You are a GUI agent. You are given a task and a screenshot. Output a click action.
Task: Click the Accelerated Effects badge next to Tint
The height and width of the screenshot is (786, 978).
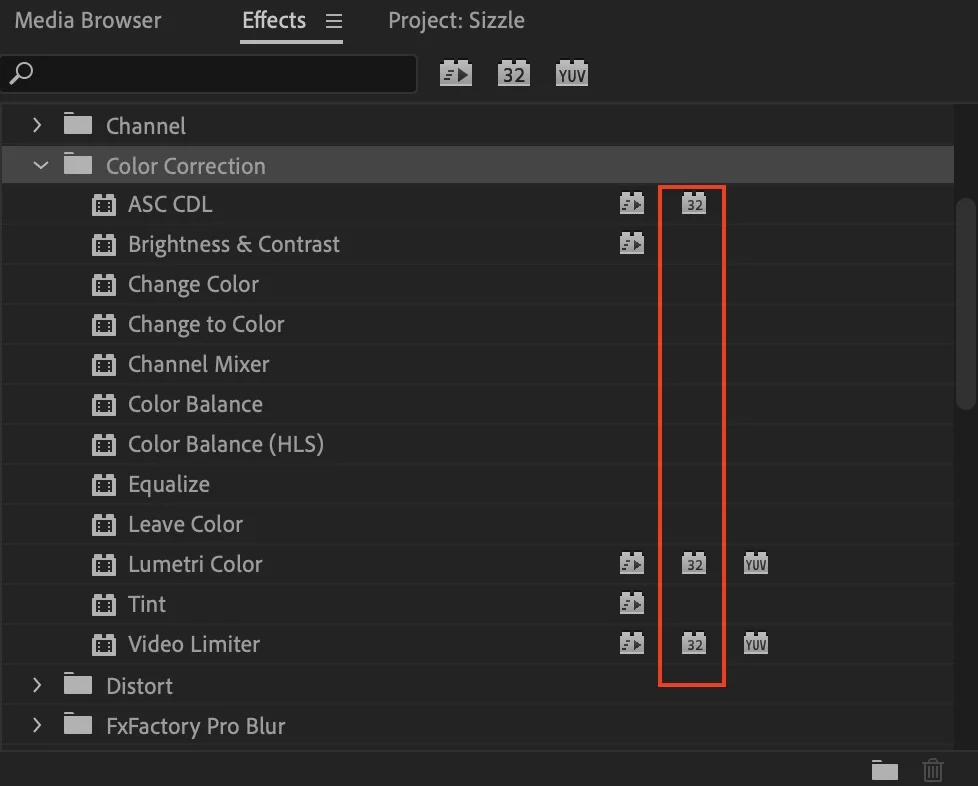tap(632, 603)
